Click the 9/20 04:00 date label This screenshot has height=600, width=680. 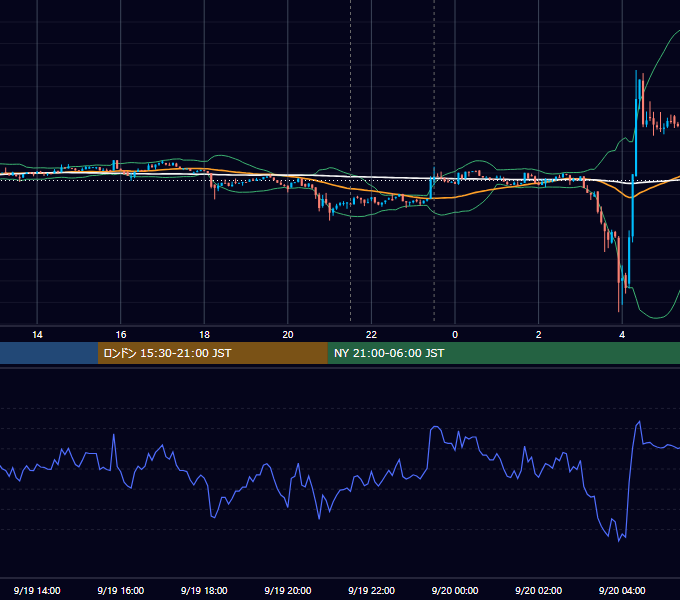(x=622, y=590)
